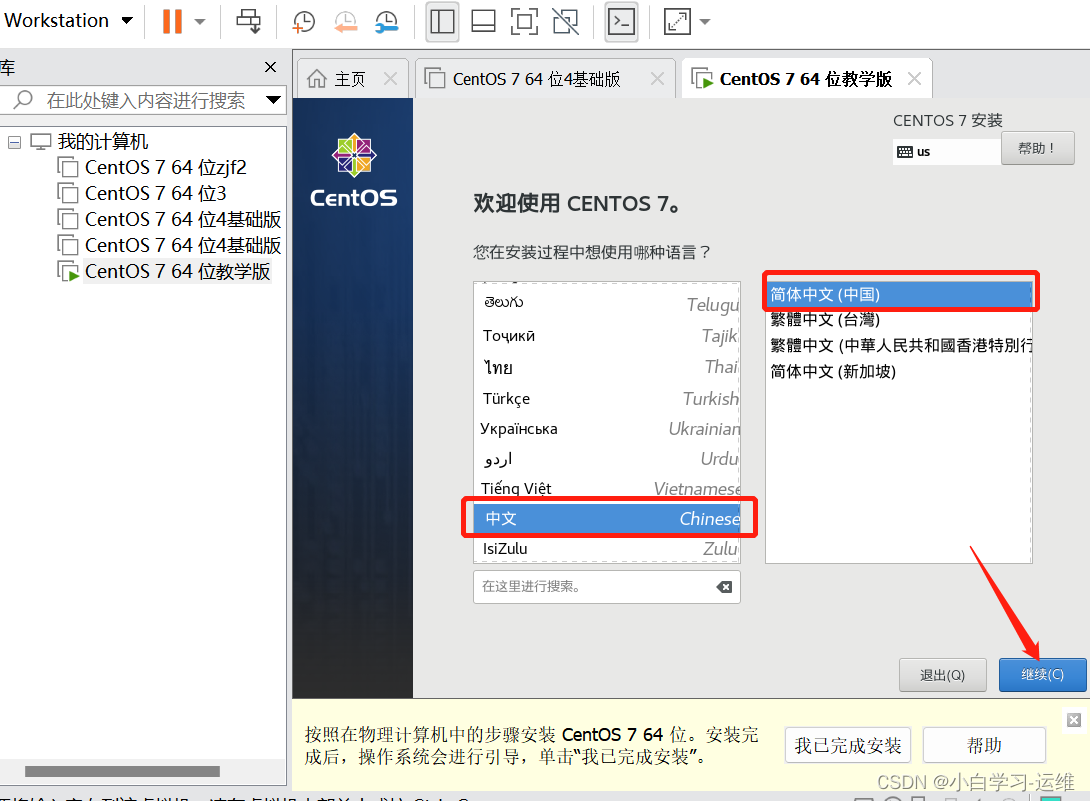
Task: Clear the language search box
Action: coord(724,587)
